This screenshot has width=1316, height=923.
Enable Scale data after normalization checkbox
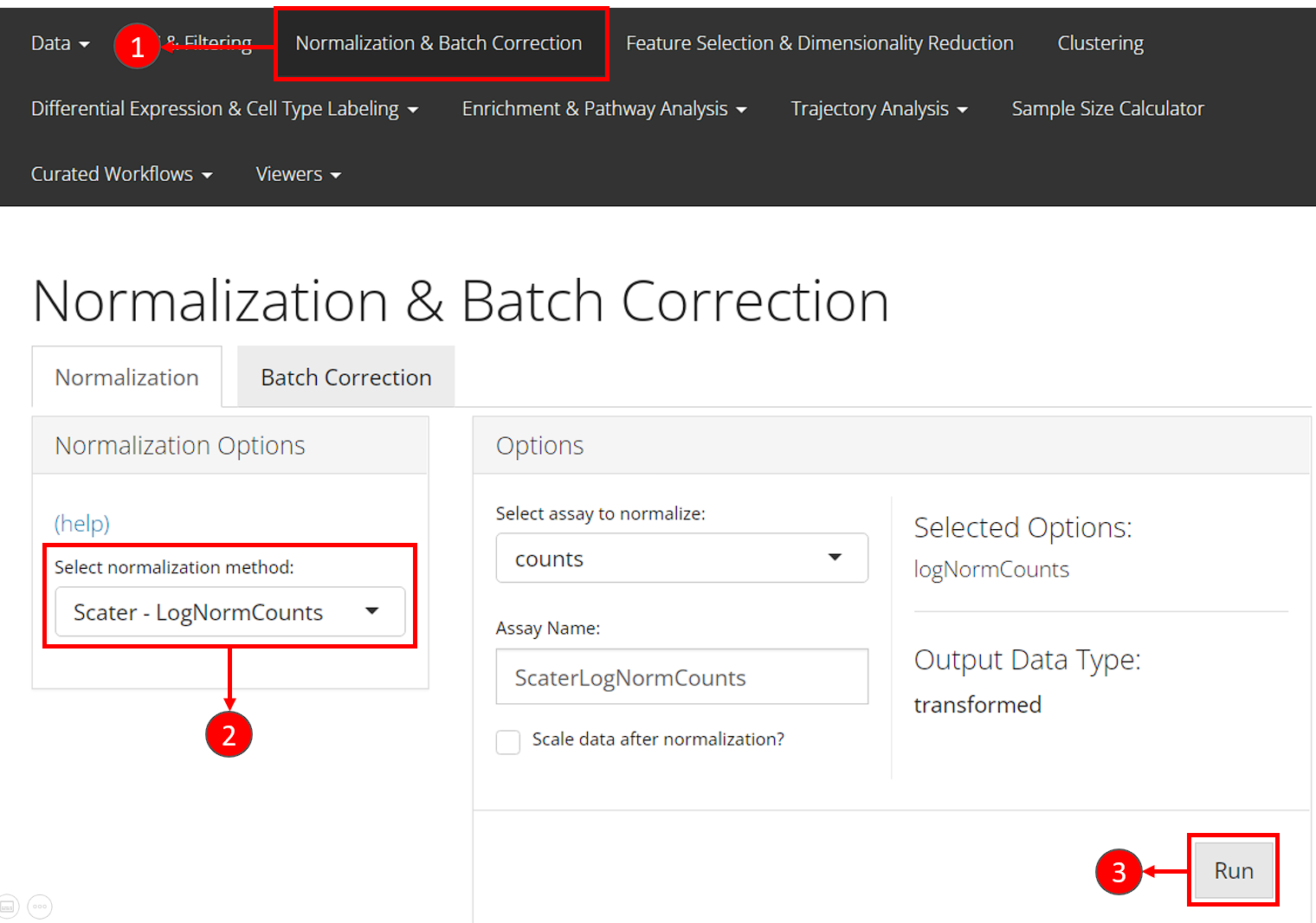pyautogui.click(x=508, y=742)
